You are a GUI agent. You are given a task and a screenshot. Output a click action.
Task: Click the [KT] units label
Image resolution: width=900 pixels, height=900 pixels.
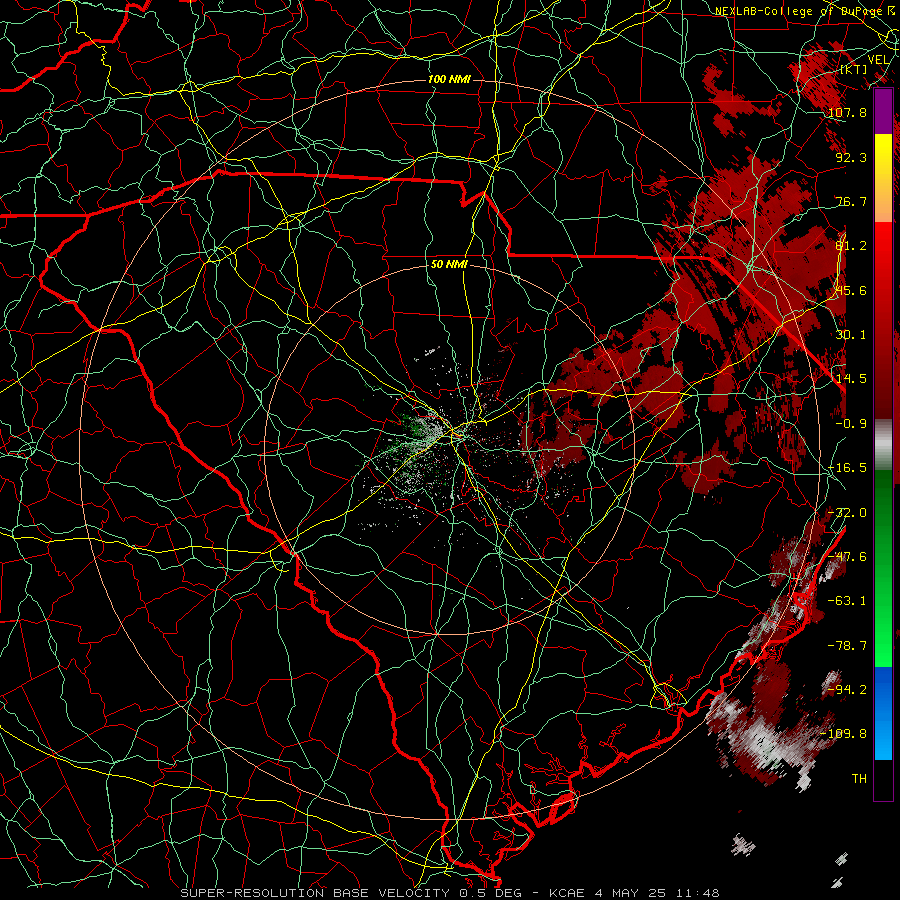point(854,69)
